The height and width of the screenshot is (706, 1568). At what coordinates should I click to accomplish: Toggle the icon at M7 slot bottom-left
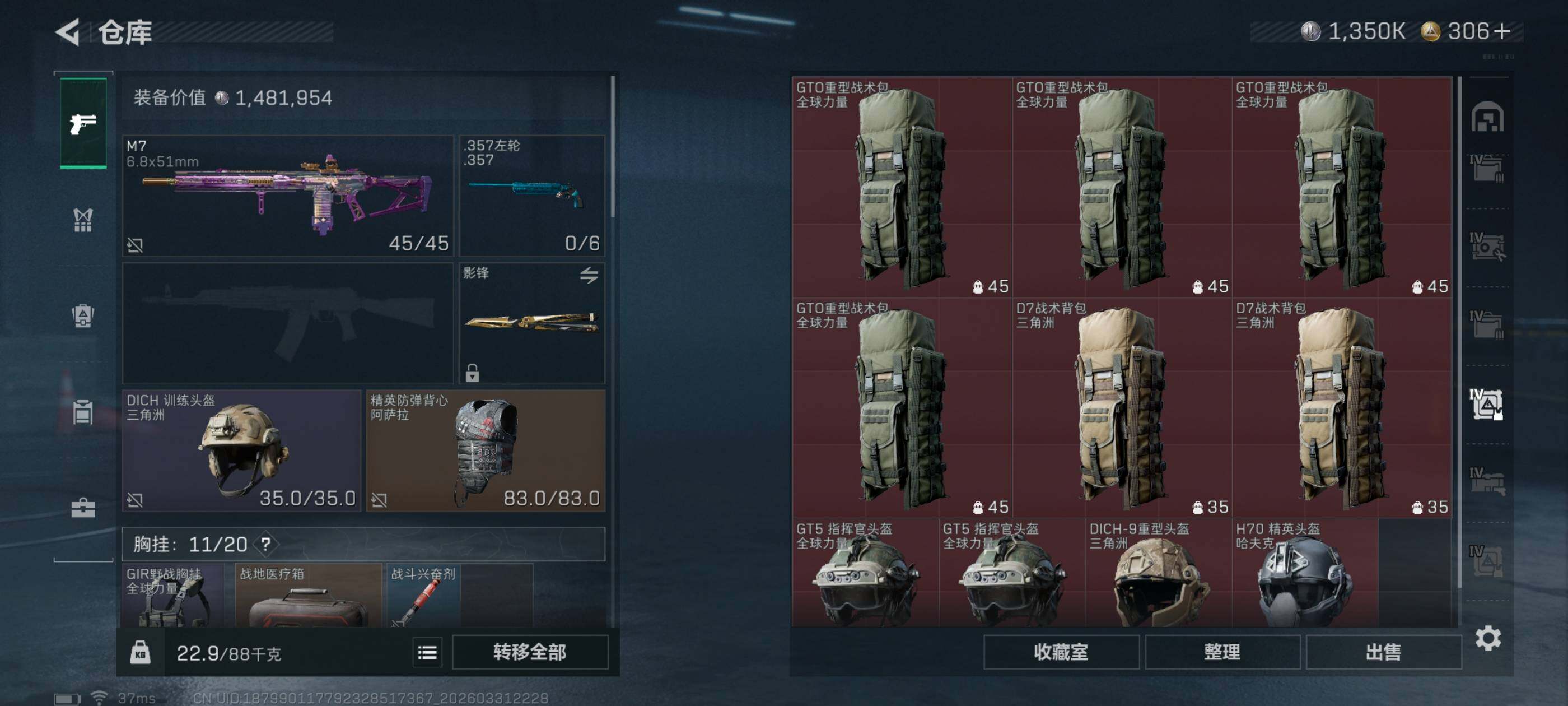135,245
